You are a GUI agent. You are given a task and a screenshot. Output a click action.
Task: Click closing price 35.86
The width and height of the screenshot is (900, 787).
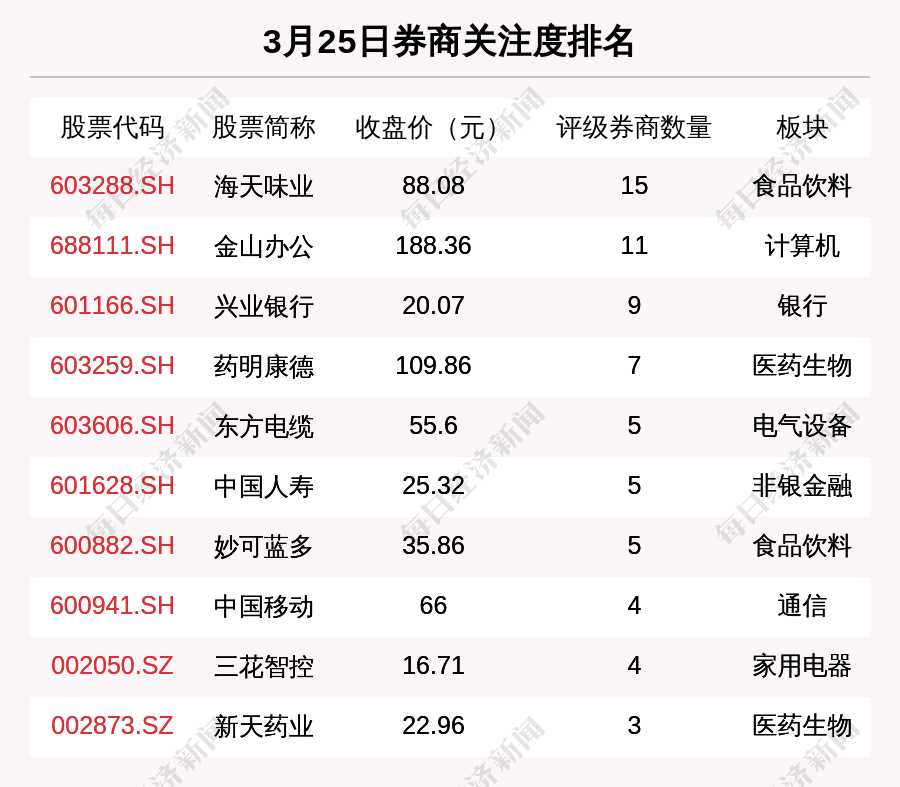click(433, 545)
